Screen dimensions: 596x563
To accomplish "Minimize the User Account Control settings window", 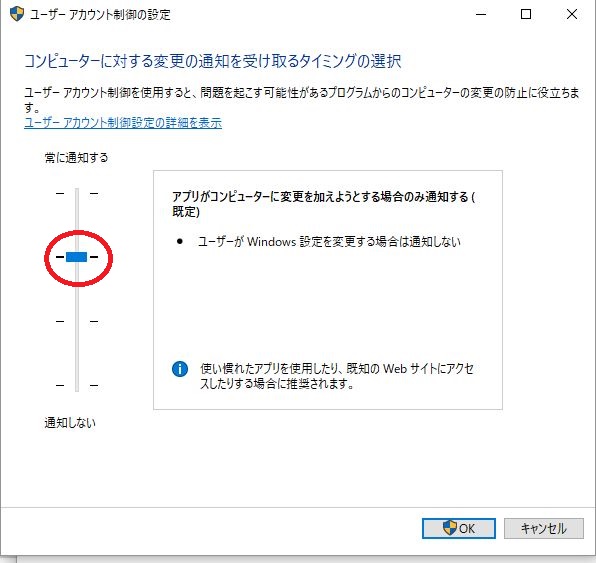I will click(x=481, y=14).
